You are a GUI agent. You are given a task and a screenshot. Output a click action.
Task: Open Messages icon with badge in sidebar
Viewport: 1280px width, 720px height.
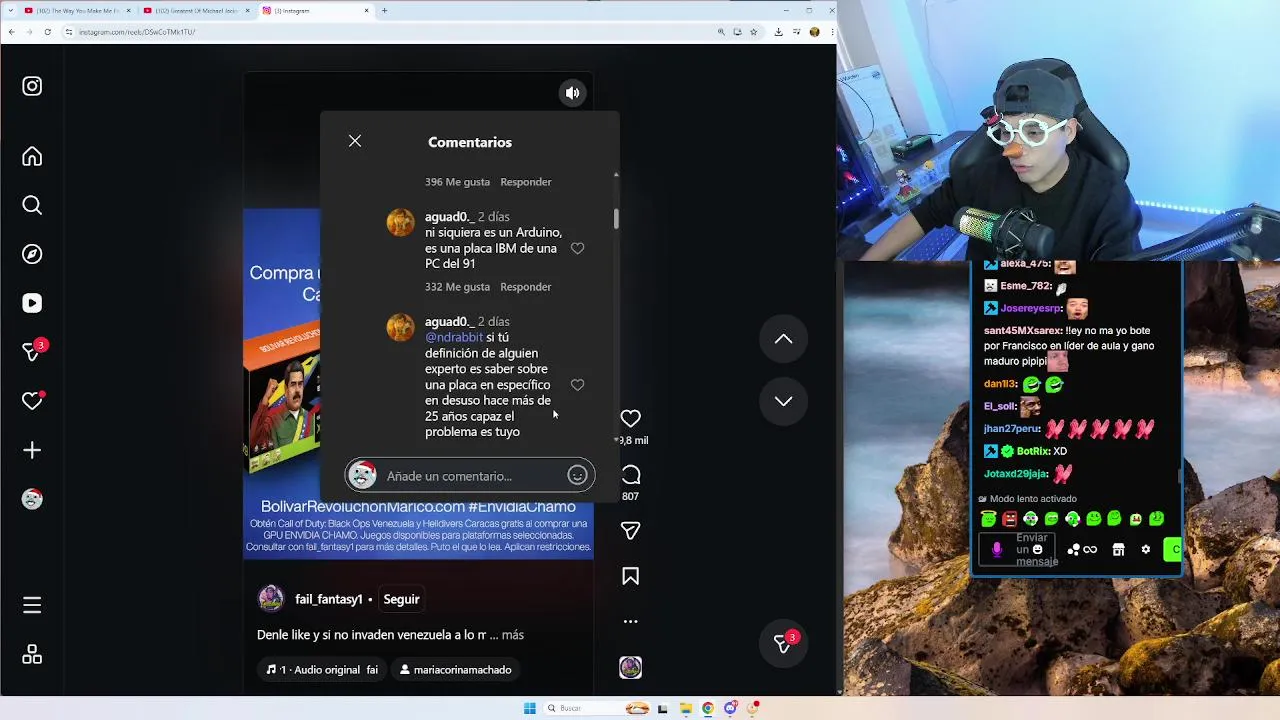point(33,351)
